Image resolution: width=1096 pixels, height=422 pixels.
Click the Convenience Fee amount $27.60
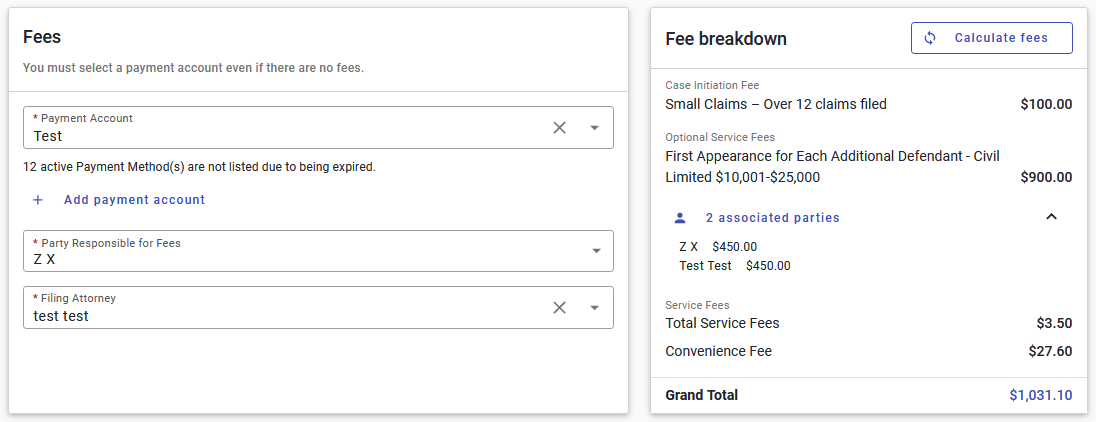tap(1050, 351)
